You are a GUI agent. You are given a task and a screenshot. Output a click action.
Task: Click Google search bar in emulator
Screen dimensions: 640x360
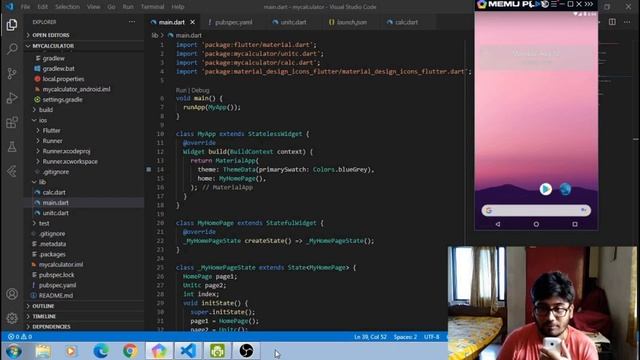(x=536, y=210)
